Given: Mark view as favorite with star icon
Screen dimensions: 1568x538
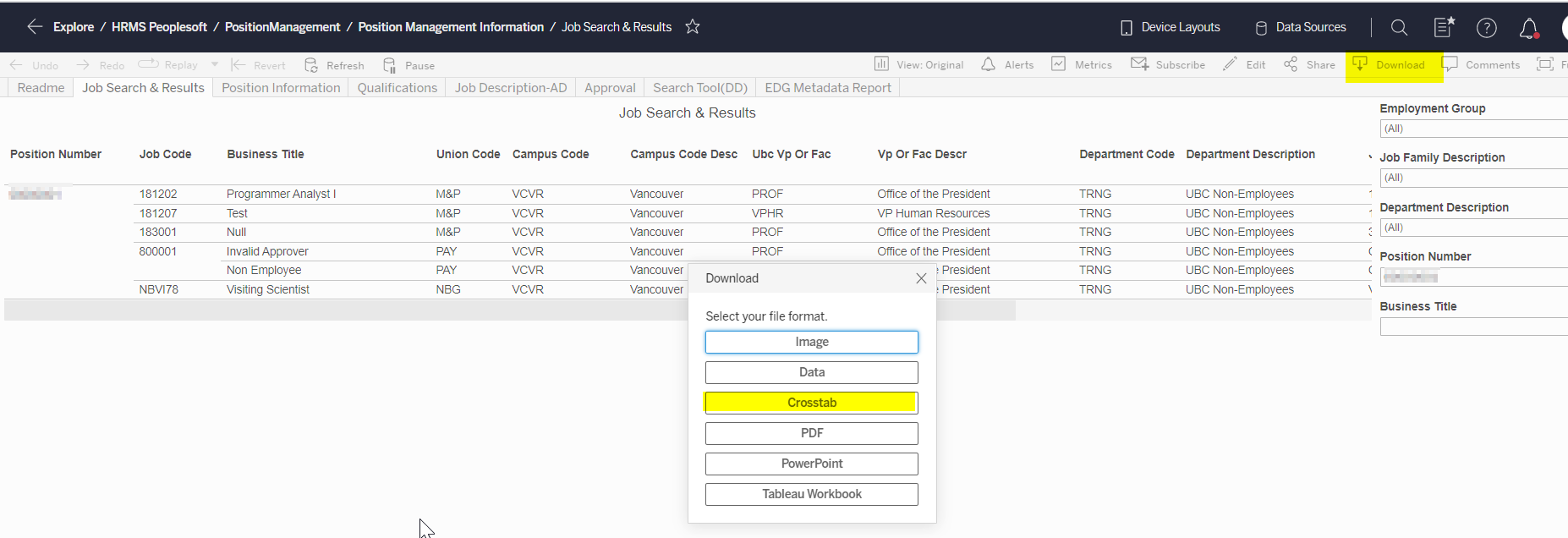Looking at the screenshot, I should coord(693,27).
